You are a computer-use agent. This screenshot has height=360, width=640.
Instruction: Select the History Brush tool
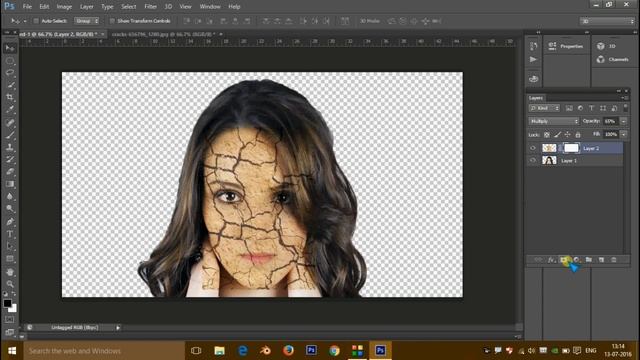10,159
